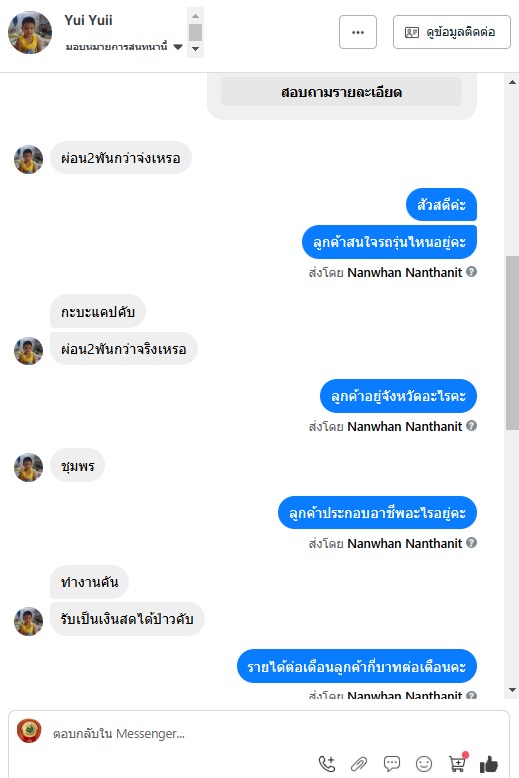The width and height of the screenshot is (519, 778).
Task: Click the shopping cart order icon
Action: point(457,763)
